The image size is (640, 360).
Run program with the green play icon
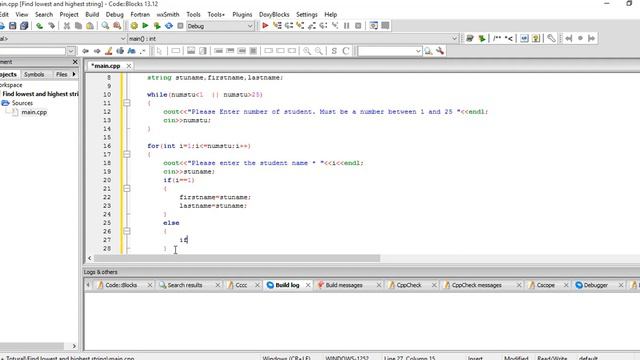tap(145, 26)
